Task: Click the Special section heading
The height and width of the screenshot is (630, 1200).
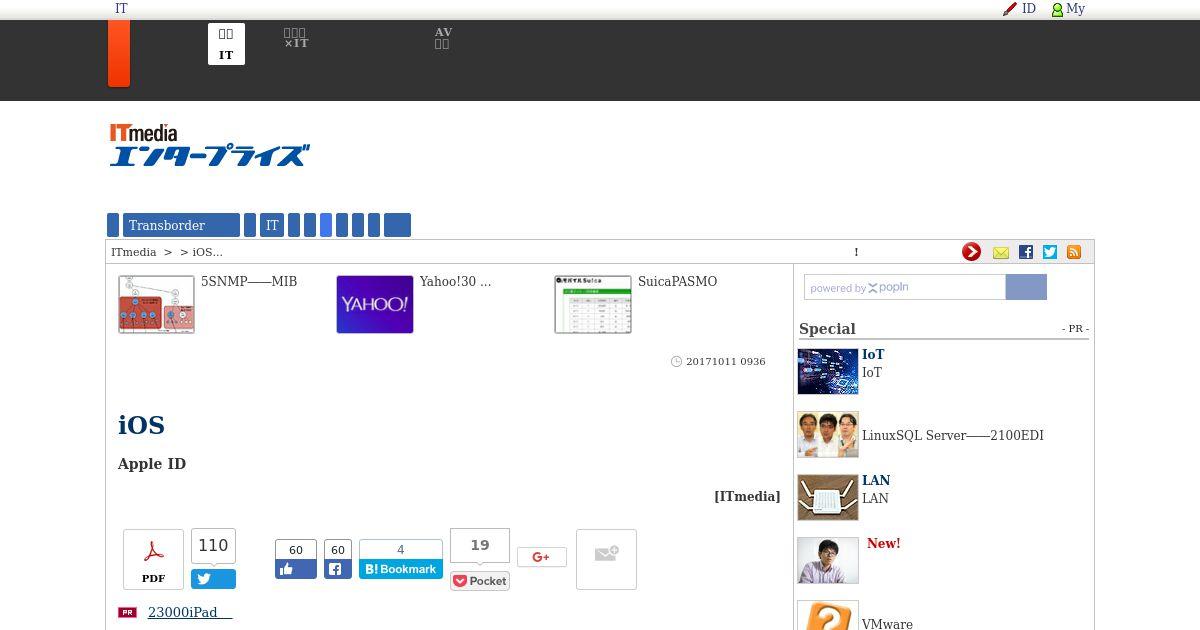Action: pos(827,329)
